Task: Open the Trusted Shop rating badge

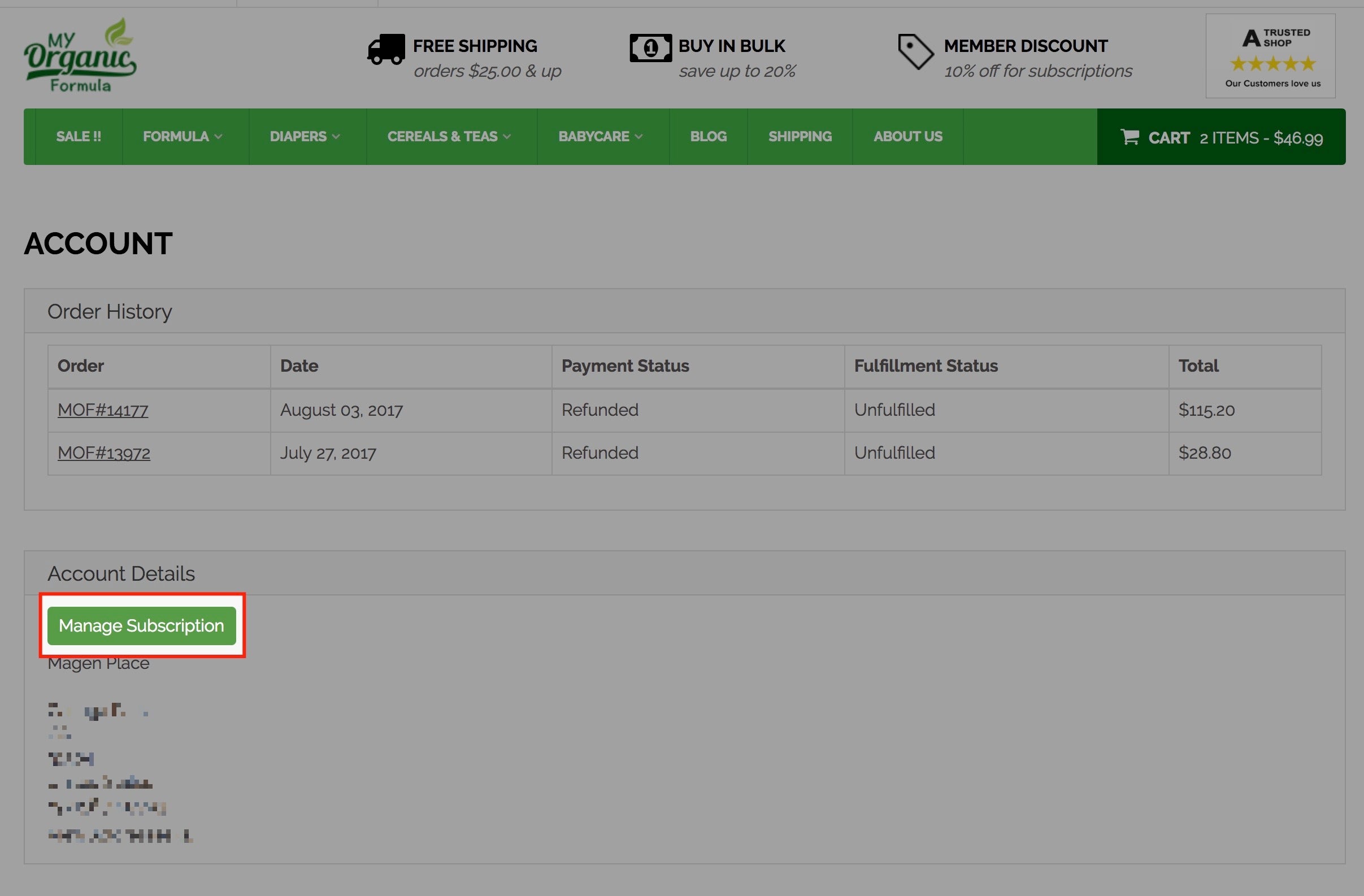Action: click(x=1271, y=56)
